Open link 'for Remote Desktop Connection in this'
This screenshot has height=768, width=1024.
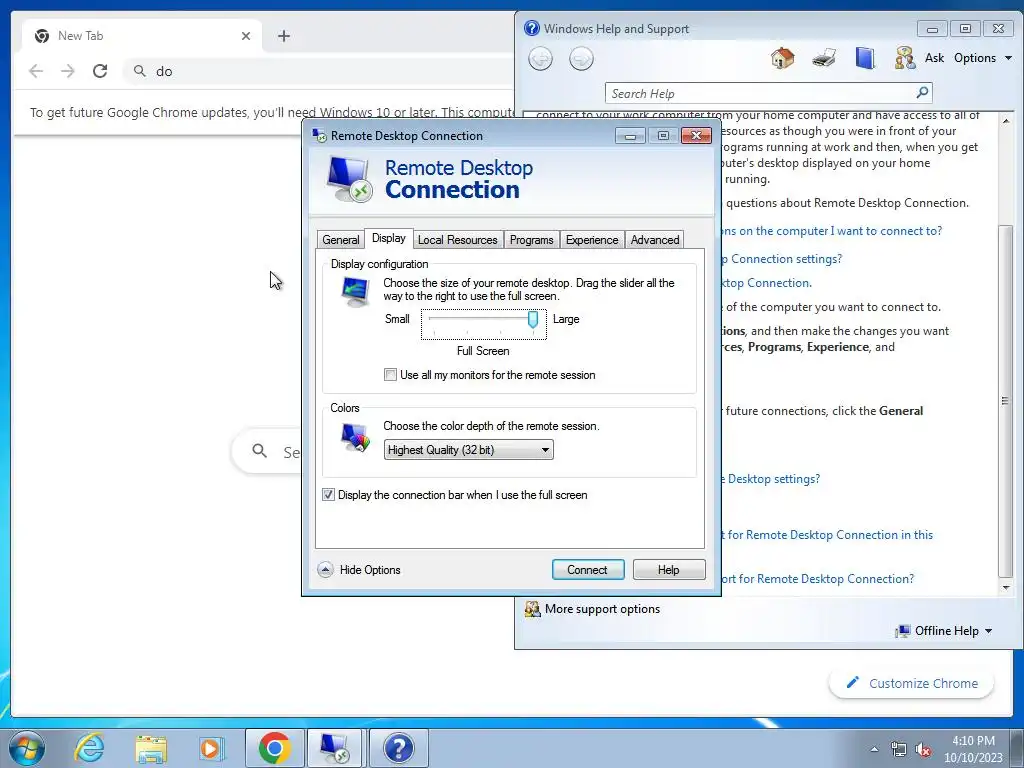pyautogui.click(x=827, y=535)
